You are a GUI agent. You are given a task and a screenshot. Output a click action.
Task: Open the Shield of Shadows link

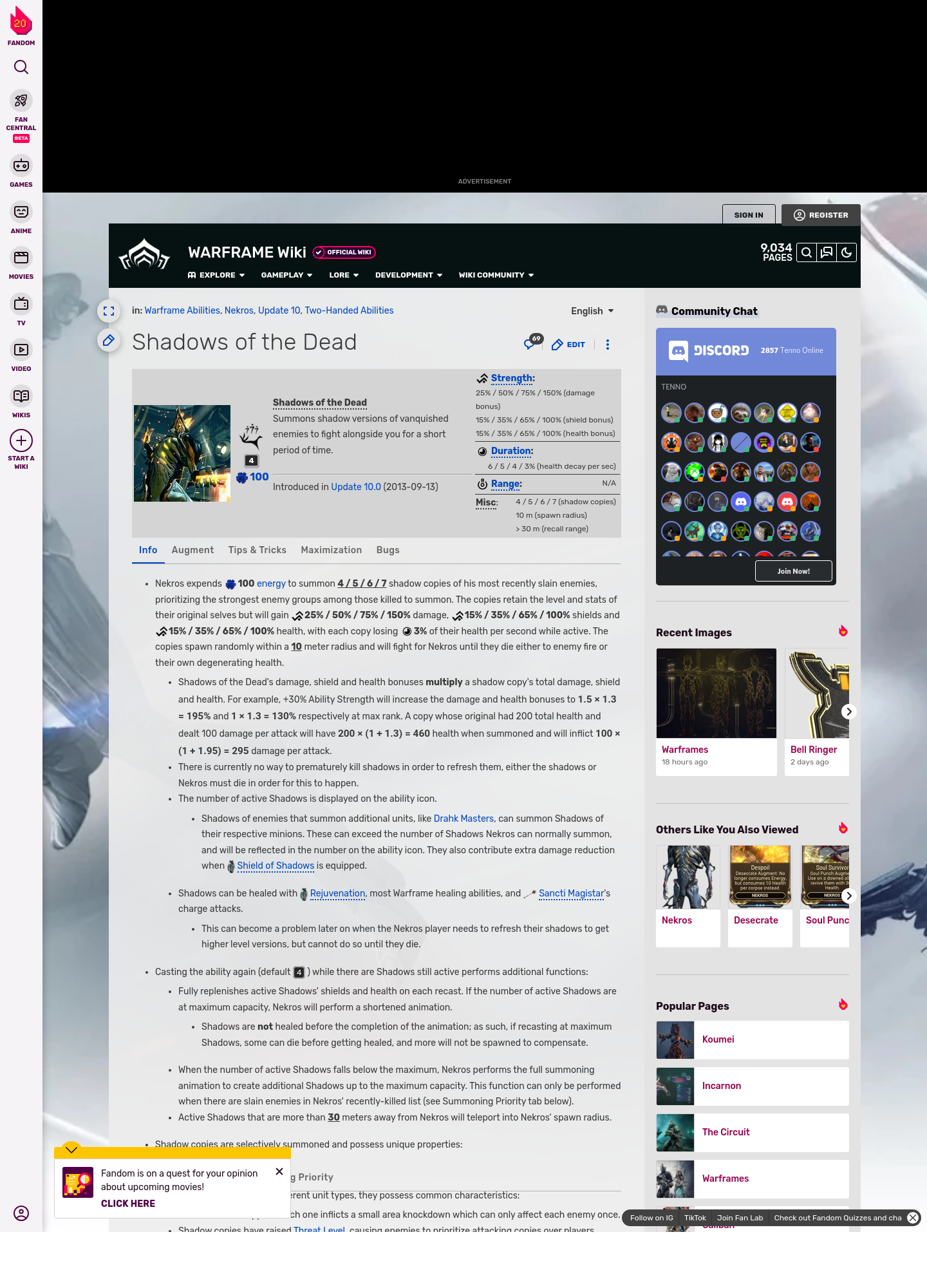(x=276, y=866)
